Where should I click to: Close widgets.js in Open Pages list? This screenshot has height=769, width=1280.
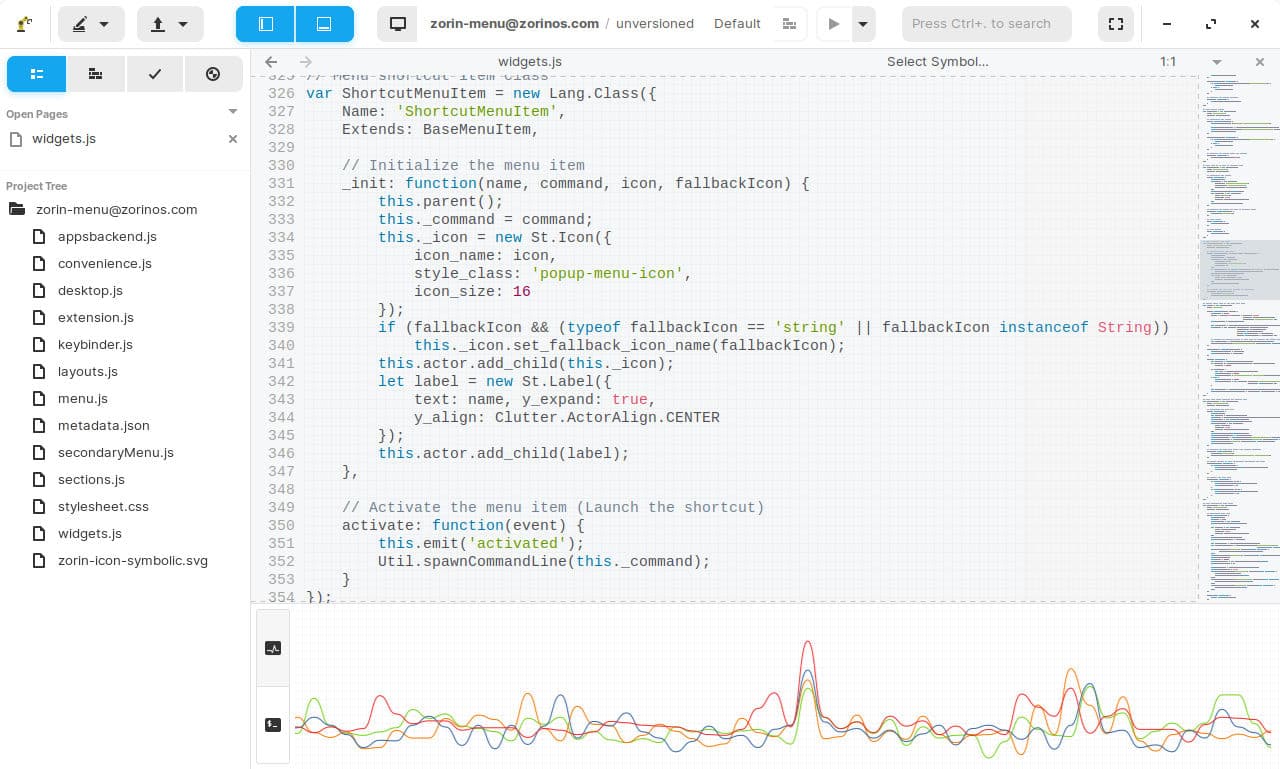coord(233,139)
